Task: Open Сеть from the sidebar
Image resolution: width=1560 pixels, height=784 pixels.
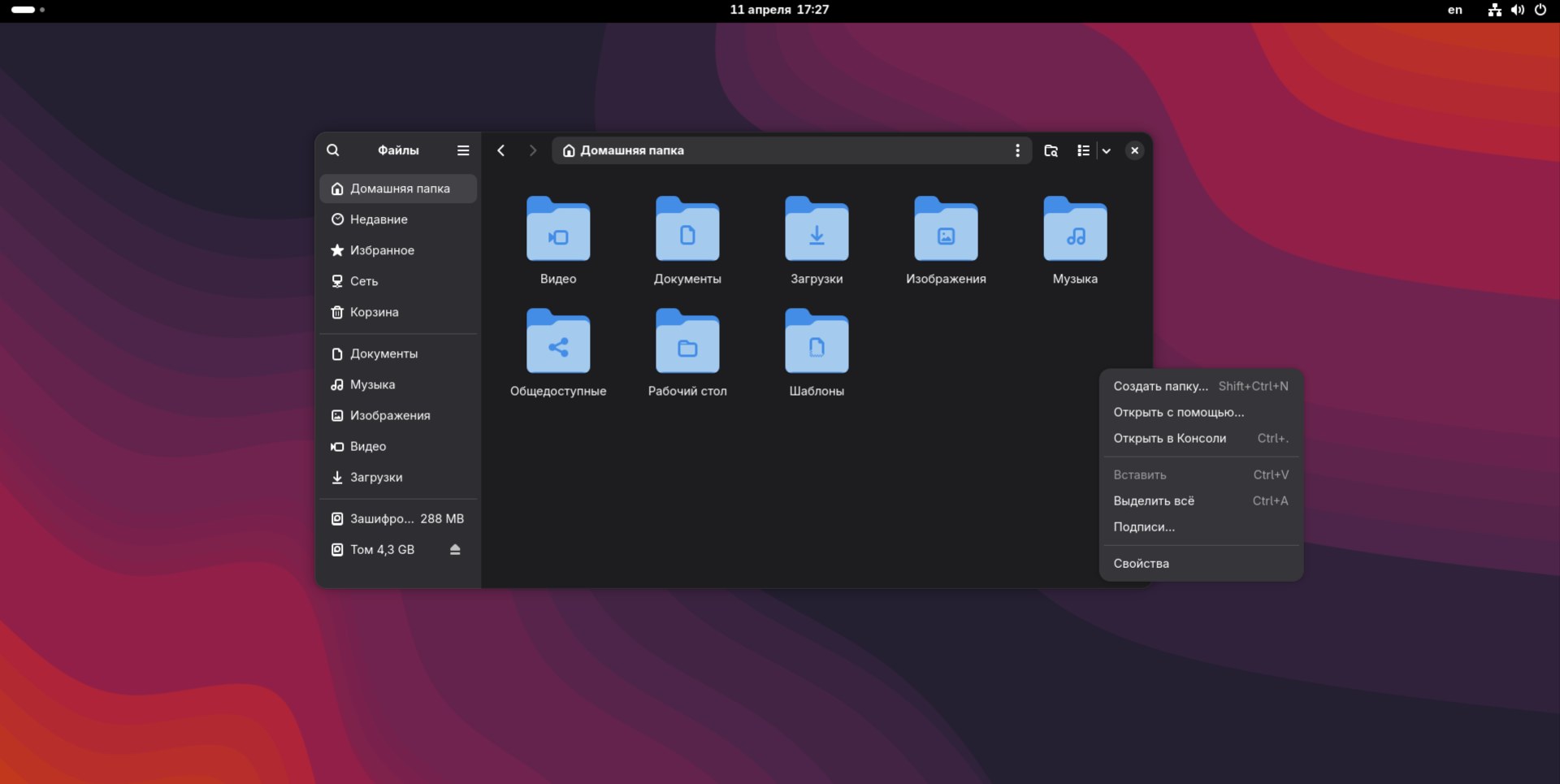Action: 364,281
